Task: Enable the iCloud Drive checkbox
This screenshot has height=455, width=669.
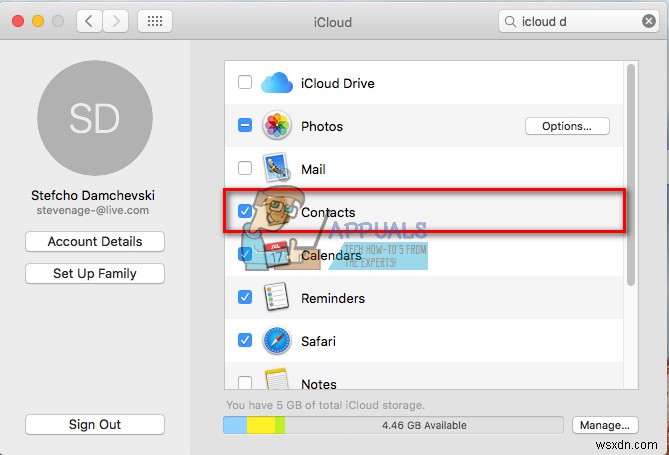Action: tap(245, 82)
